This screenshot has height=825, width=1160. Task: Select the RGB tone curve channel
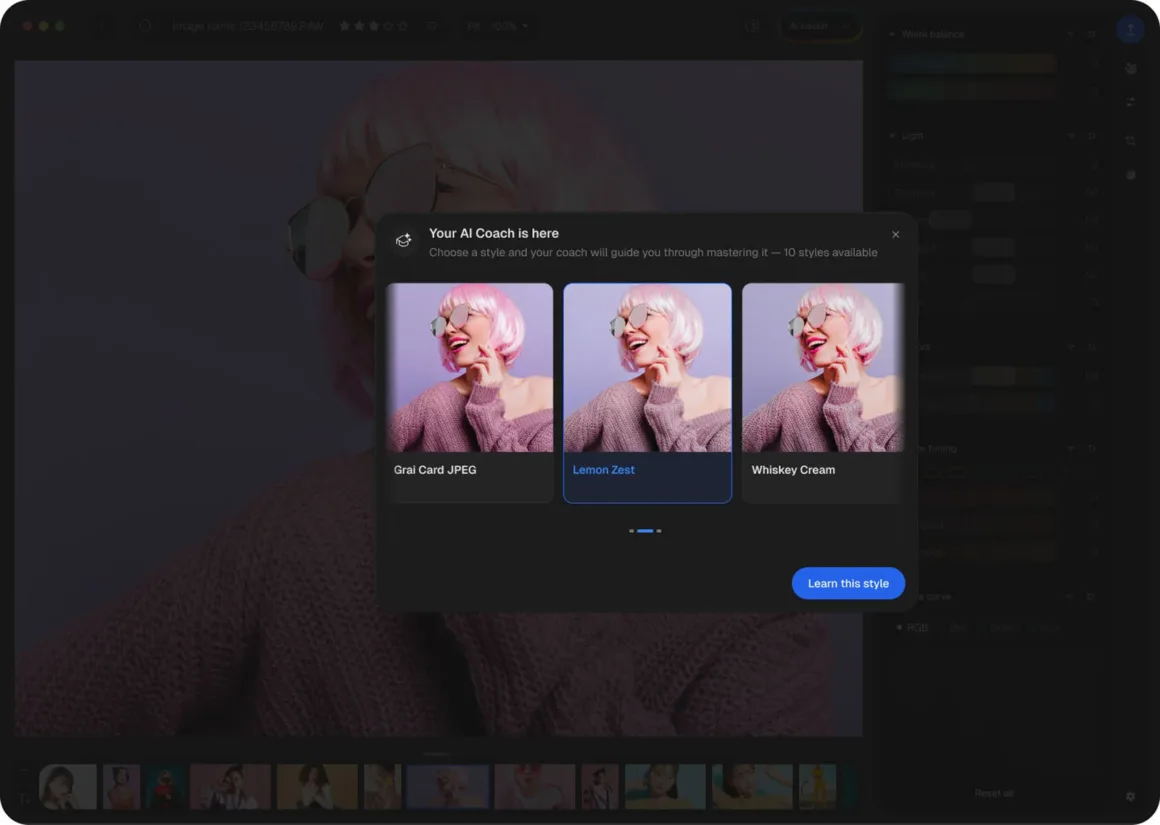912,627
